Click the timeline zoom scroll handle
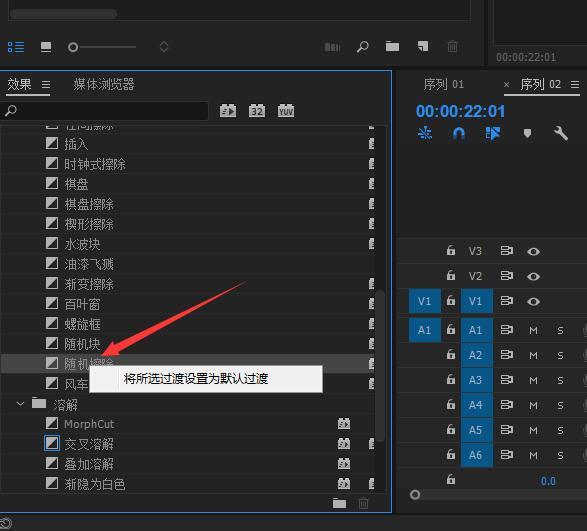Screen dimensions: 587x531 pos(415,495)
